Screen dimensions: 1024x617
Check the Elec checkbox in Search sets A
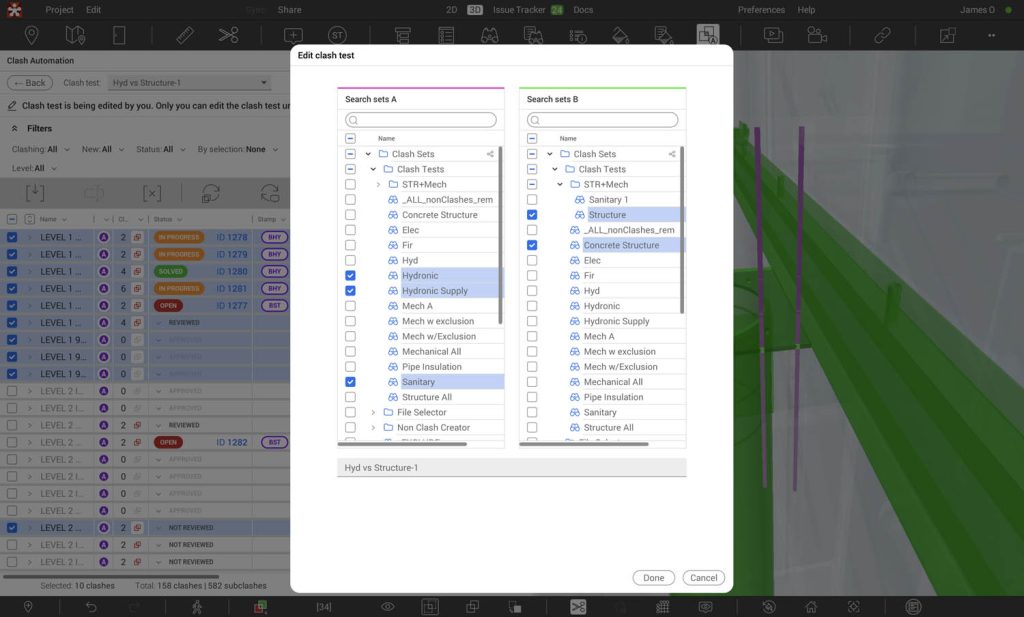coord(350,230)
